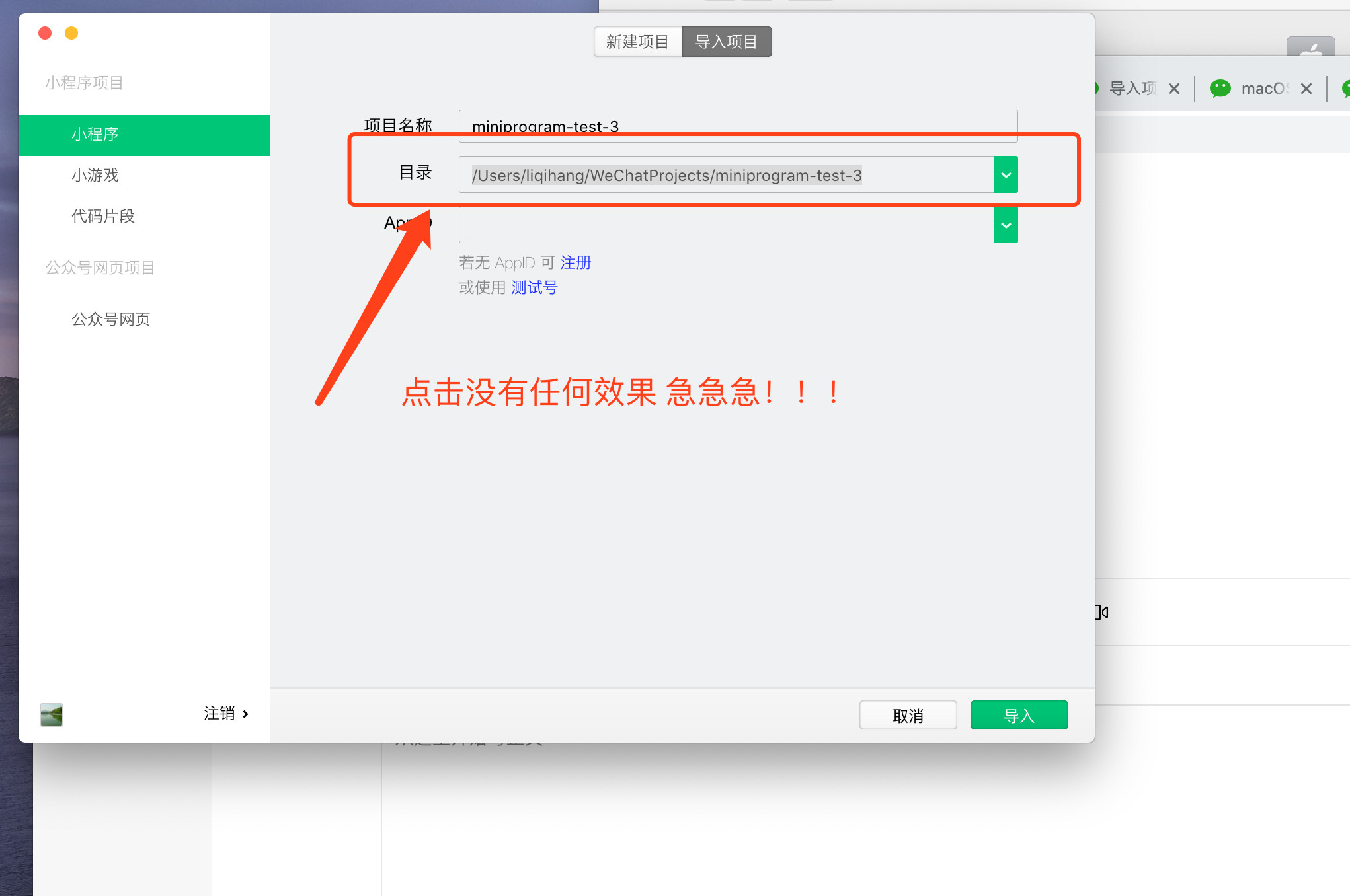The image size is (1350, 896).
Task: Select 公众号网页 project type
Action: click(110, 319)
